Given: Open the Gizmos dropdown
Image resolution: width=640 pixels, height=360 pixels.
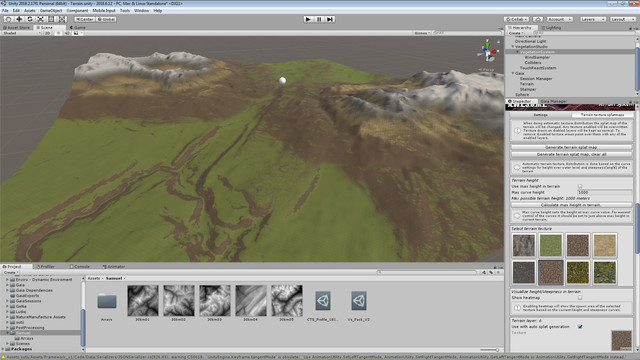Looking at the screenshot, I should tap(422, 33).
